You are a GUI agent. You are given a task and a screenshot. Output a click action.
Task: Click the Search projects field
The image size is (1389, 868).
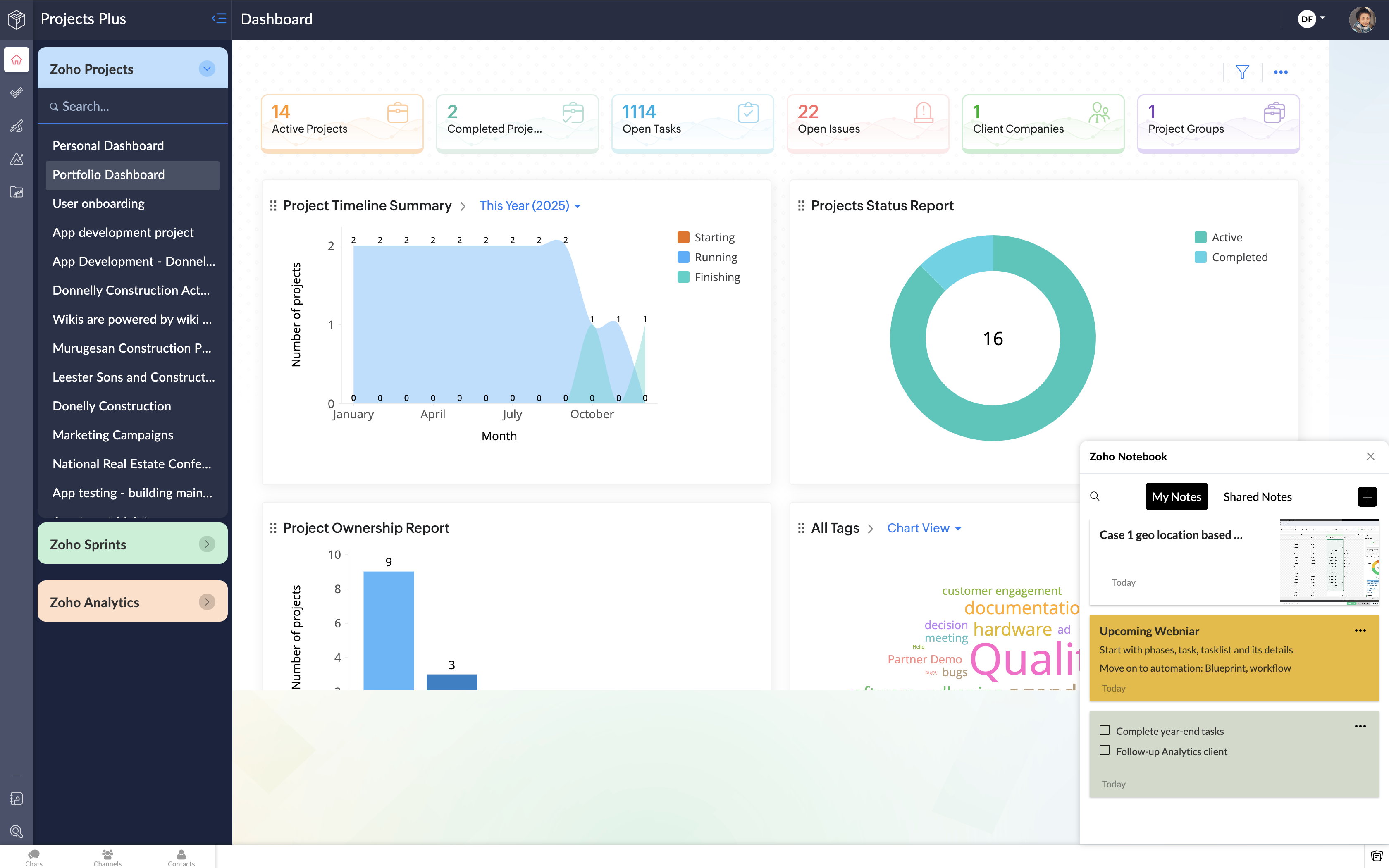[133, 106]
